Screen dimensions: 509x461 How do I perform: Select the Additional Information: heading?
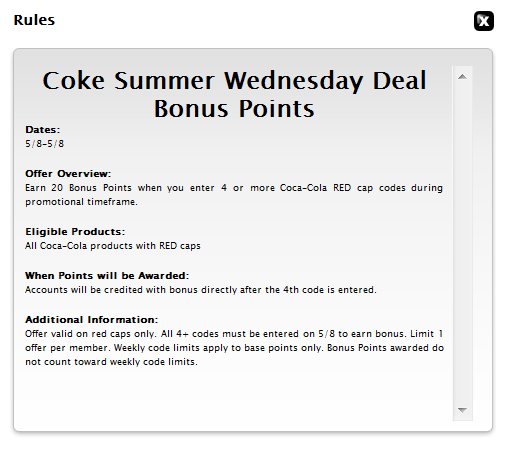[92, 320]
